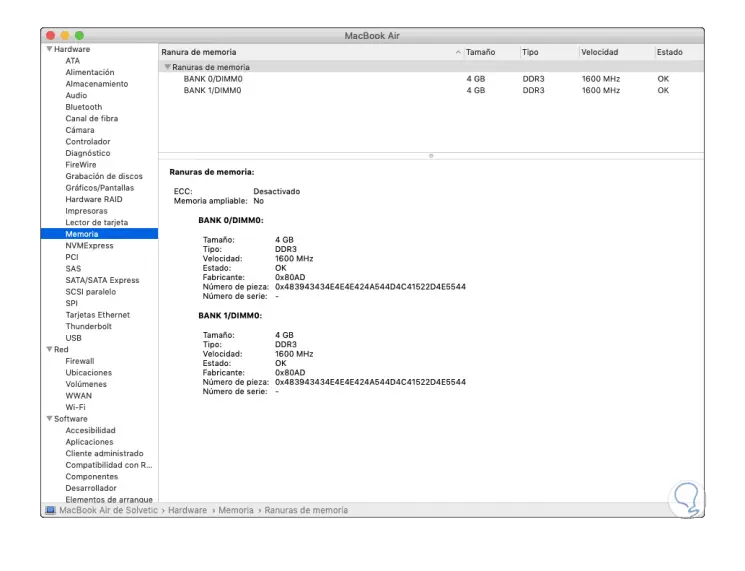Collapse the Hardware section triangle
This screenshot has width=745, height=571.
tap(49, 49)
